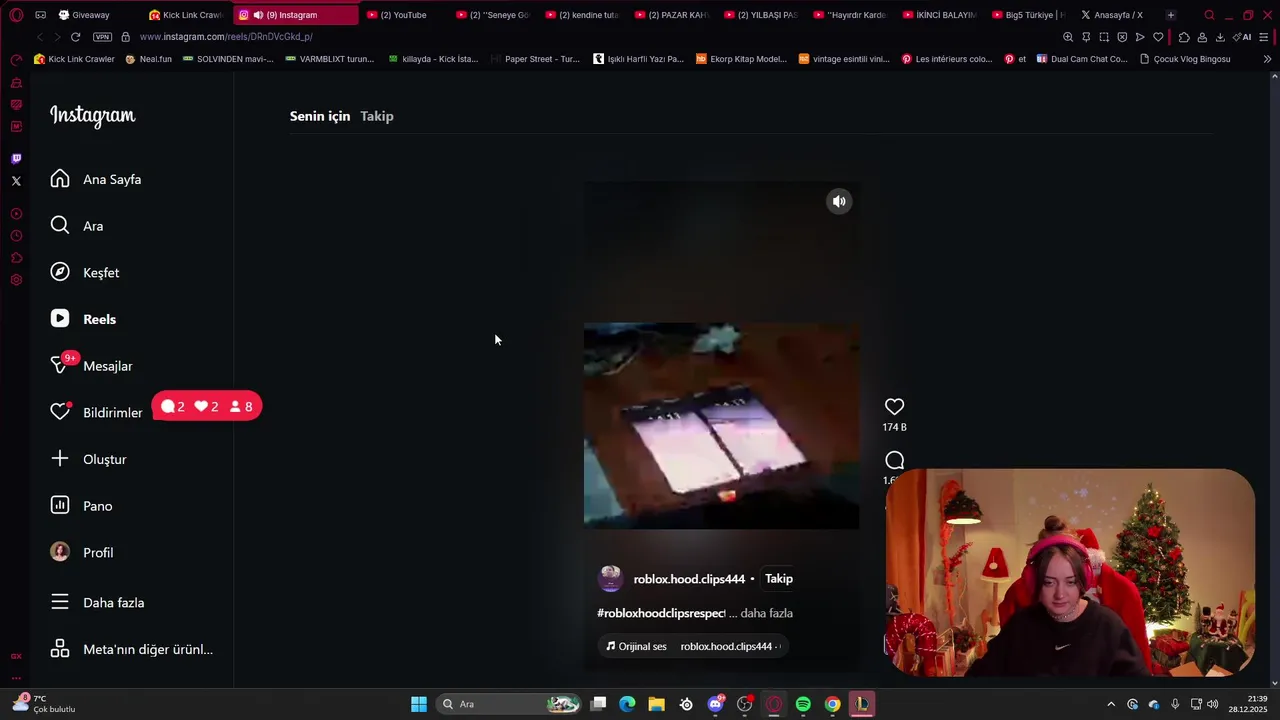Open Meta'nın diğer ürünleri menu
Screen dimensions: 1280x720
pyautogui.click(x=132, y=649)
